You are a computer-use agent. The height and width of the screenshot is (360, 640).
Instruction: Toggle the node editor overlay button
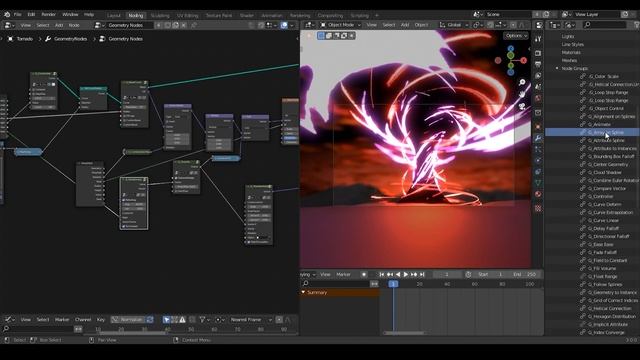(x=284, y=25)
